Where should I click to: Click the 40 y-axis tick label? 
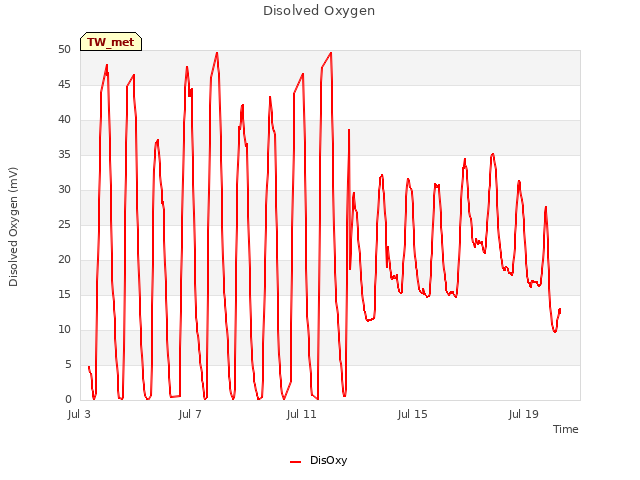64,120
